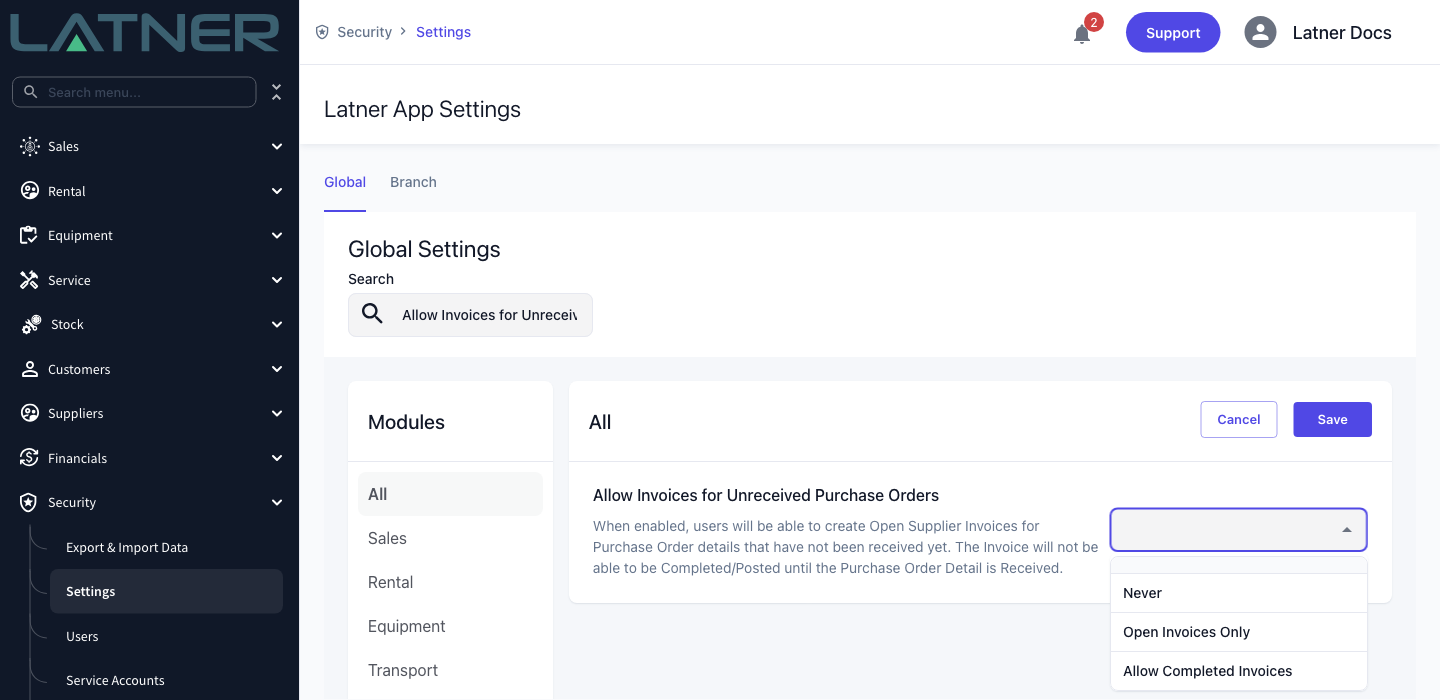Click the Security breadcrumb link
1440x700 pixels.
click(x=364, y=32)
